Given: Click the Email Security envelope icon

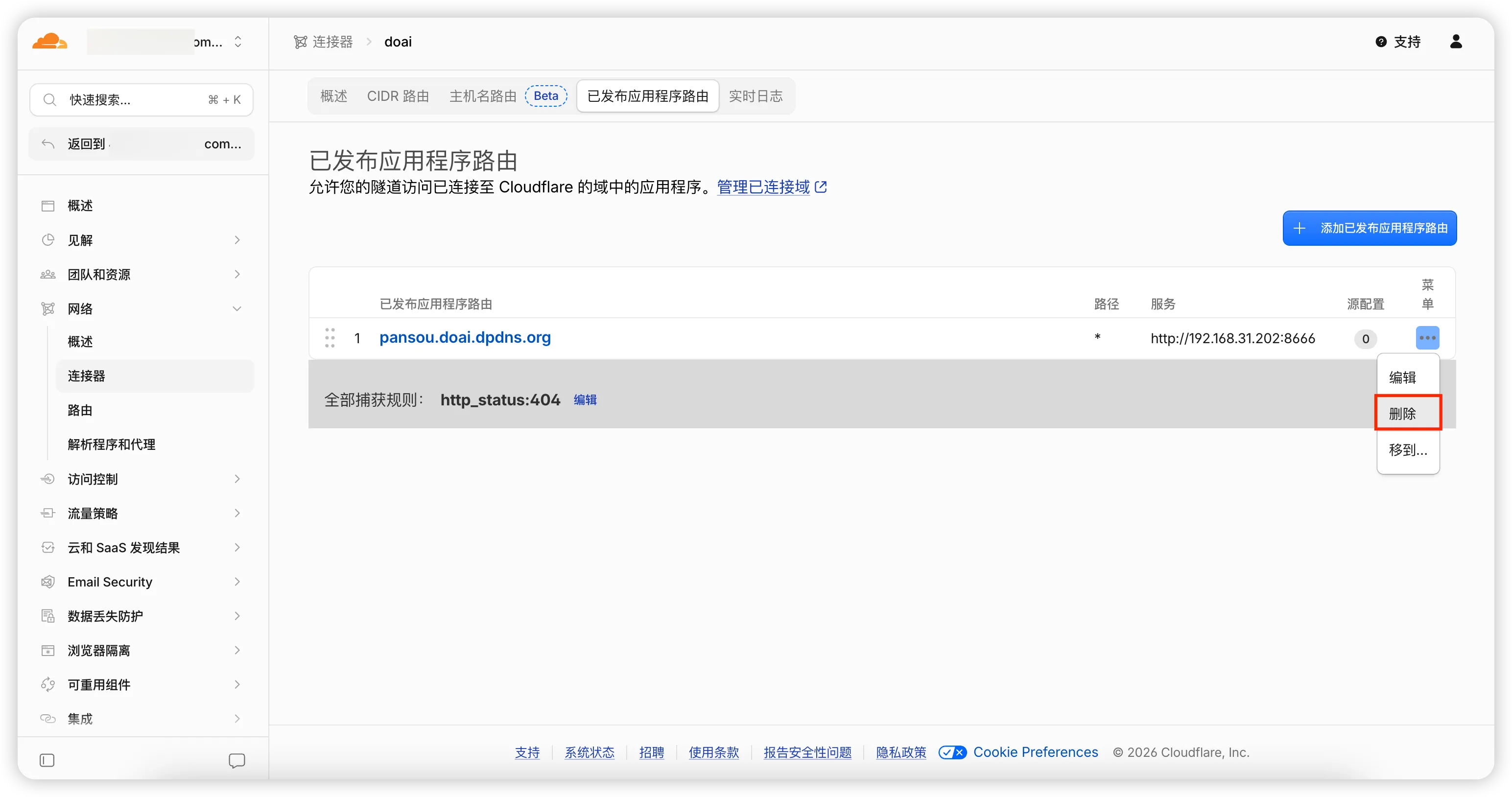Looking at the screenshot, I should click(48, 582).
